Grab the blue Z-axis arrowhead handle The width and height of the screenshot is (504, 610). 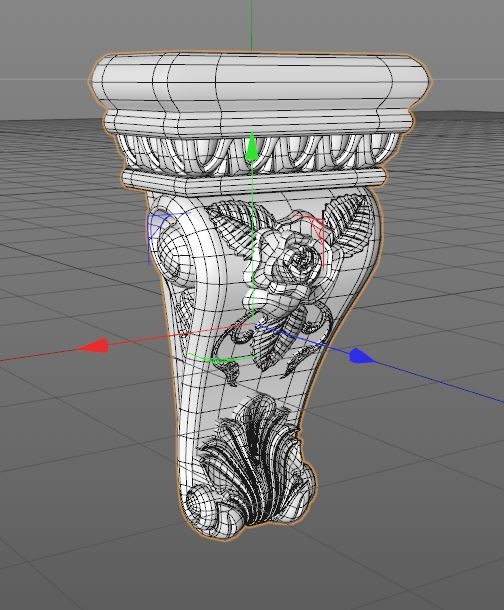pos(361,356)
